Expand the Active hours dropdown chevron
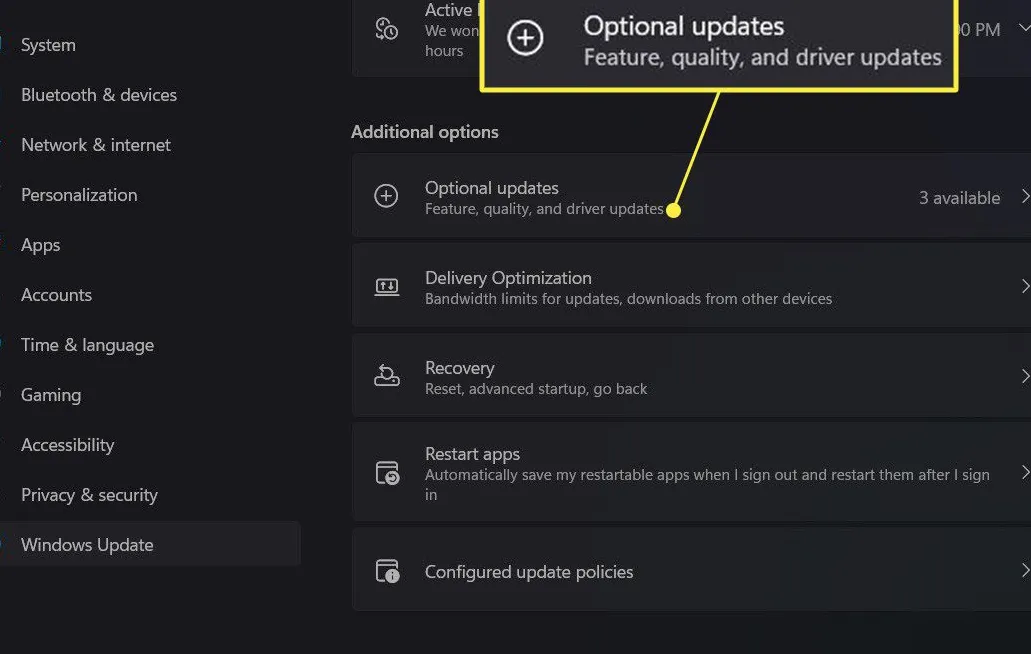 pyautogui.click(x=1024, y=30)
